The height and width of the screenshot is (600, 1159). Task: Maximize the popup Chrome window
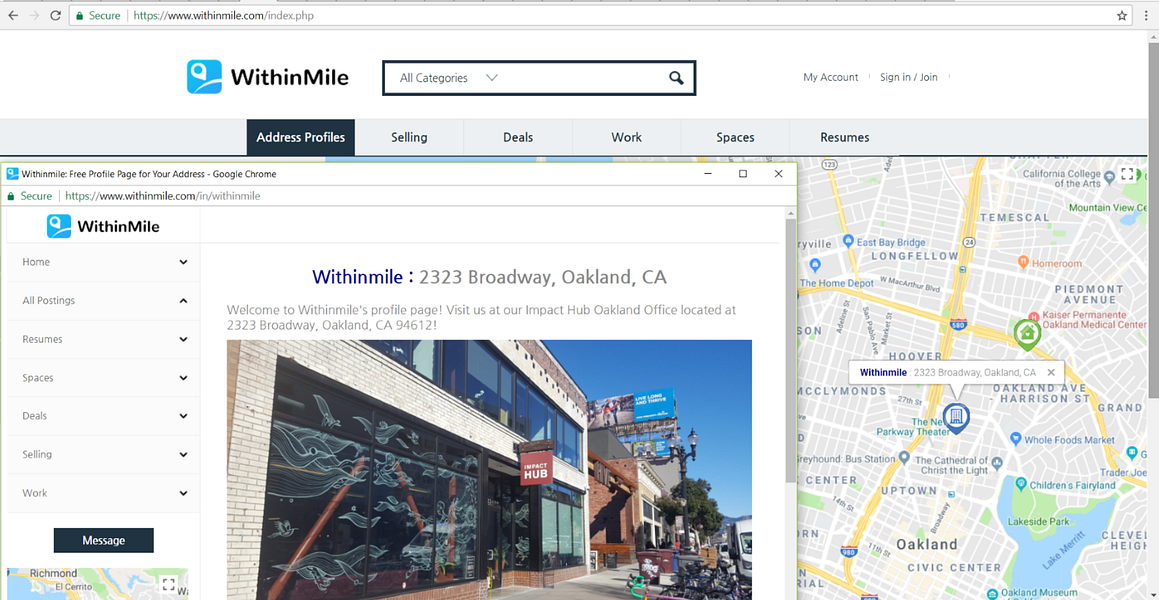click(743, 174)
